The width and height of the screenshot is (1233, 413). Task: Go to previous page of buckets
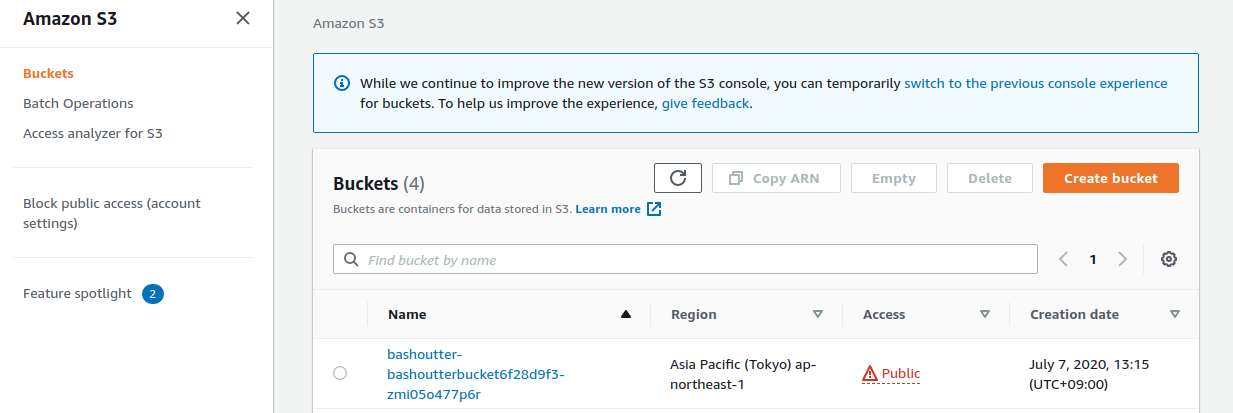[x=1063, y=259]
